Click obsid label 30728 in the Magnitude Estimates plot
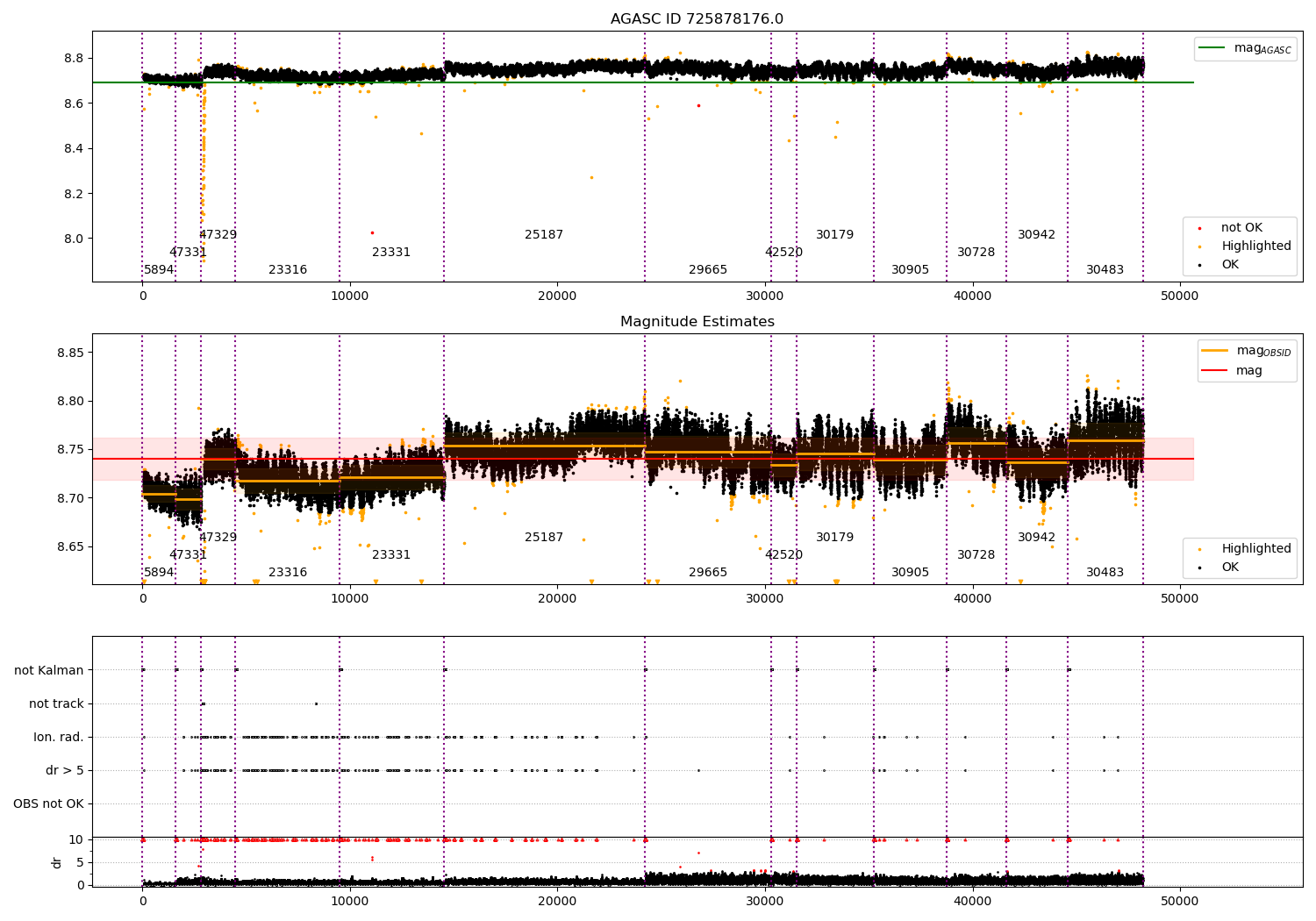This screenshot has width=1316, height=921. point(976,555)
